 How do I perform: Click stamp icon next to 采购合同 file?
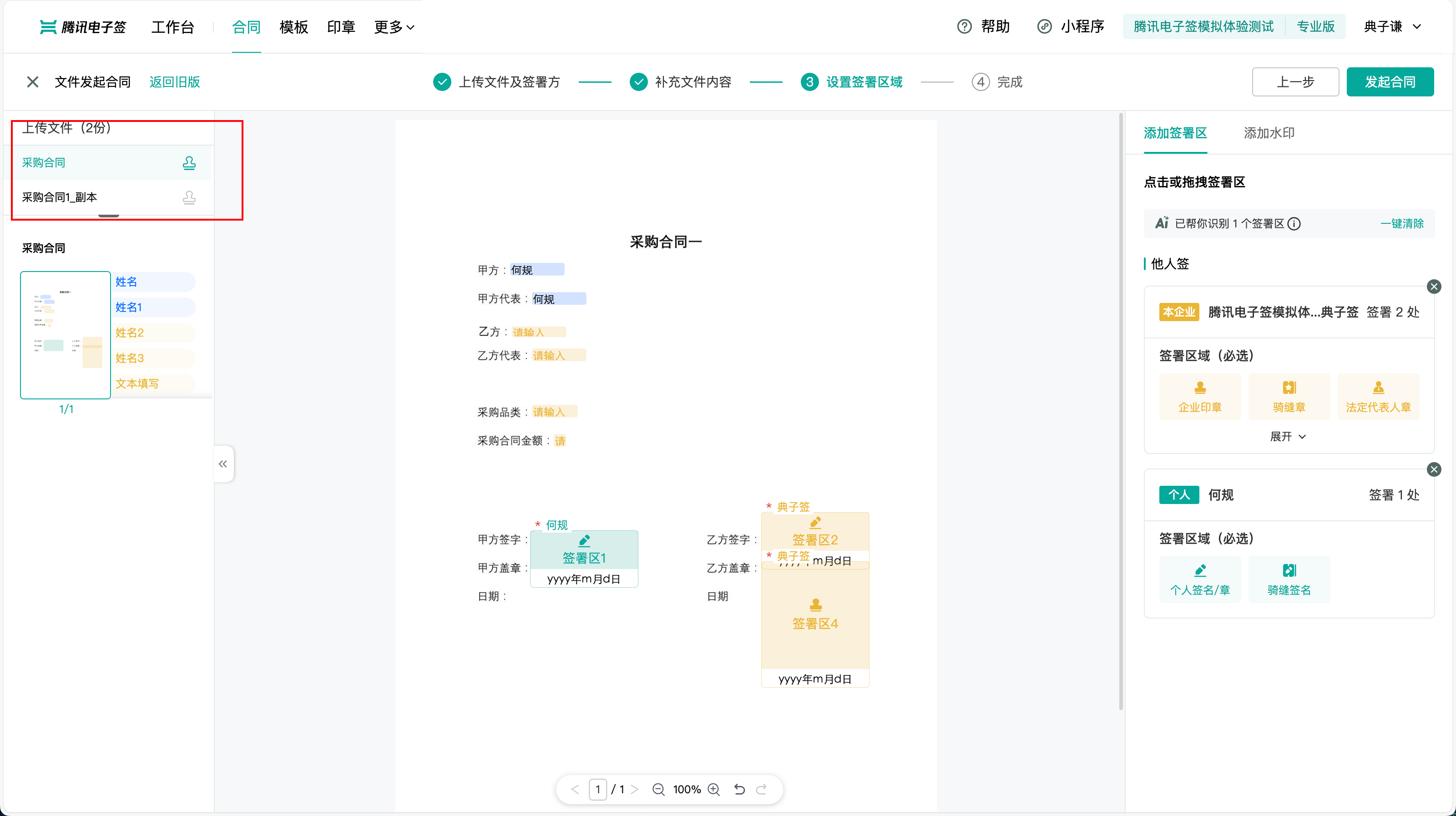tap(189, 163)
